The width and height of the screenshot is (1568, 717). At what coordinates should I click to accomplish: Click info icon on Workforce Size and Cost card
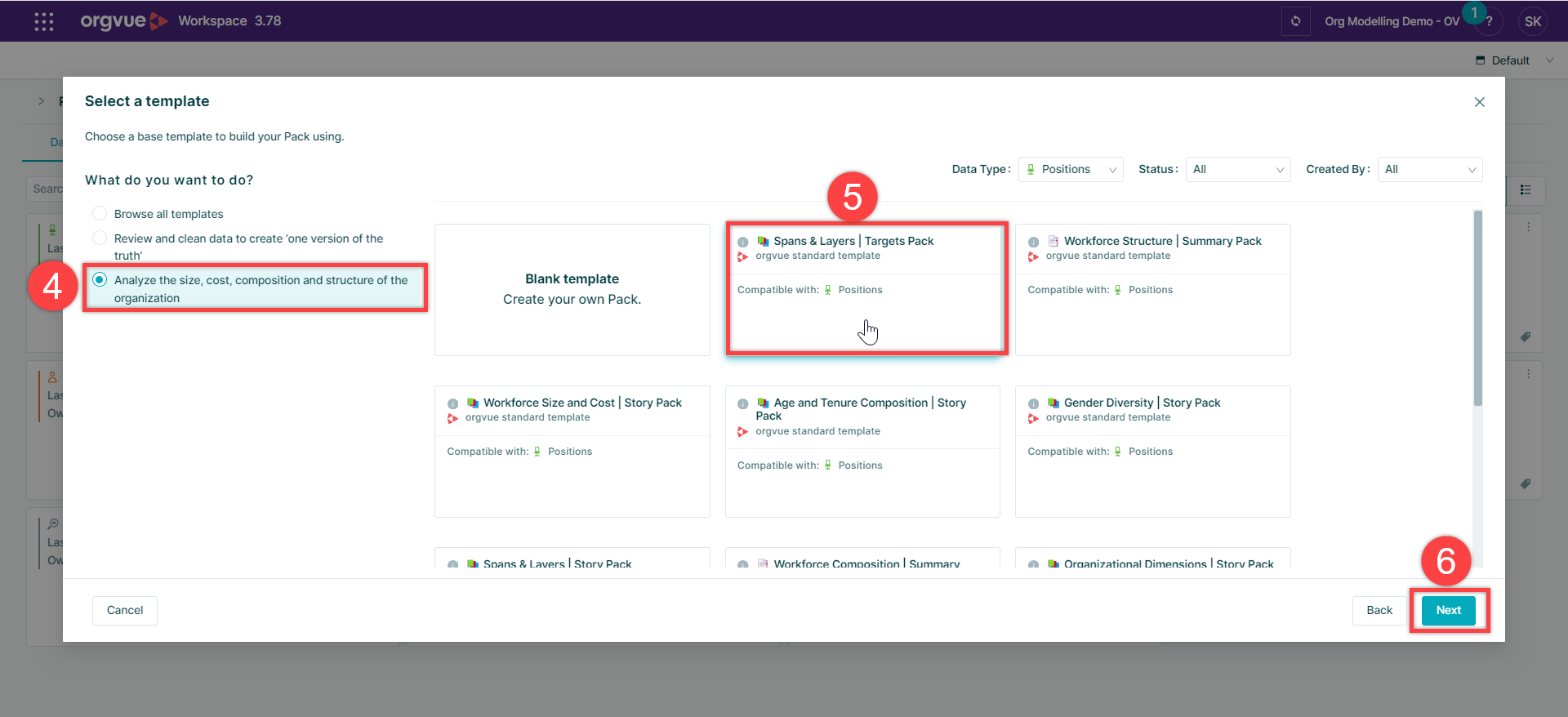(452, 403)
